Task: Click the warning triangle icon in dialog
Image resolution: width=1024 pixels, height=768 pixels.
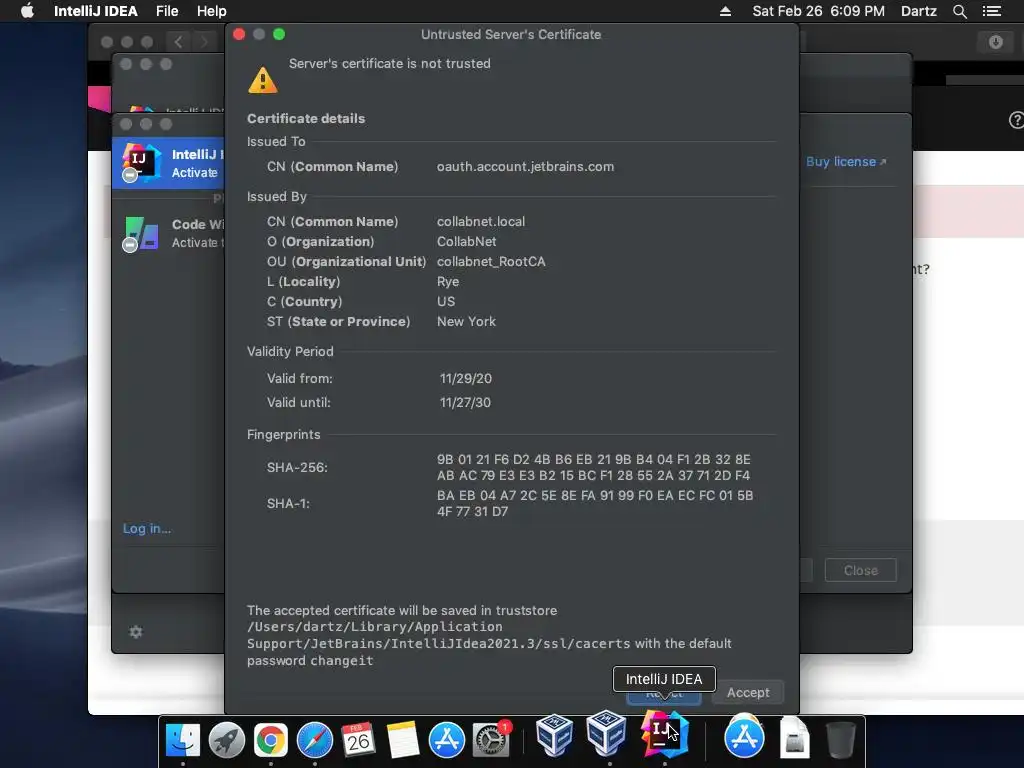Action: pos(263,80)
